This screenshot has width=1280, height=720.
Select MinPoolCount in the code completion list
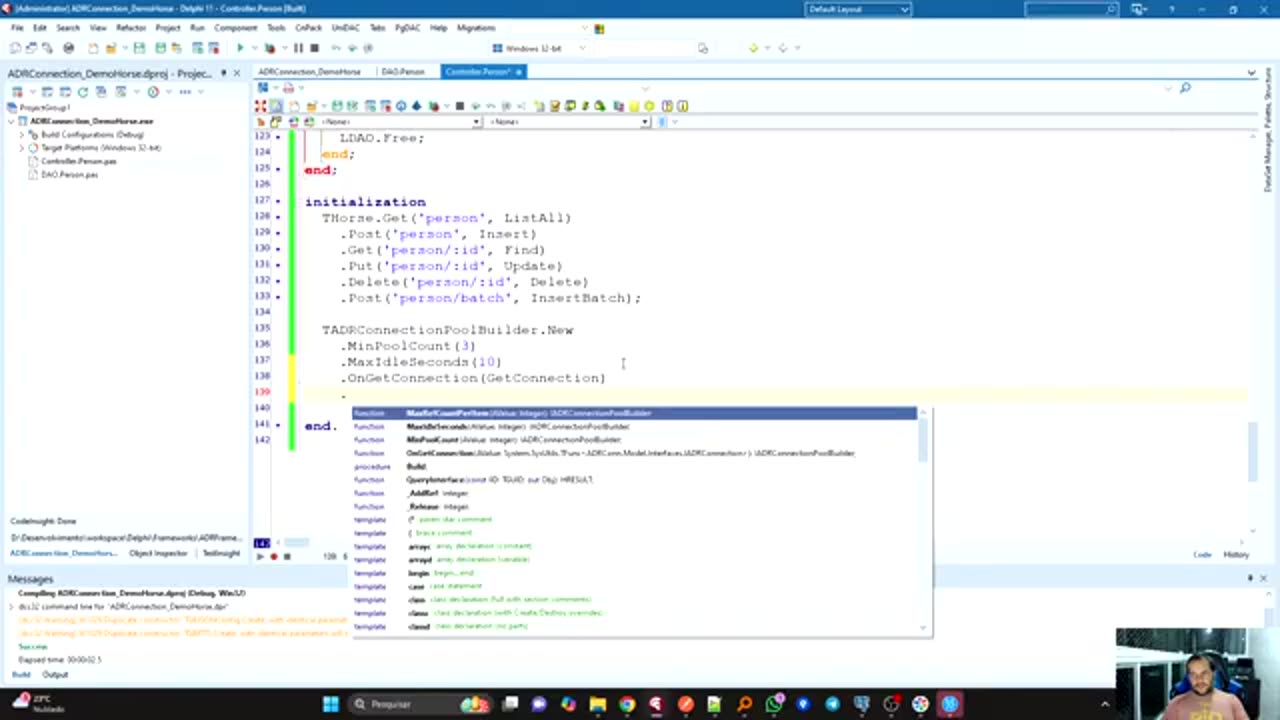(x=634, y=440)
